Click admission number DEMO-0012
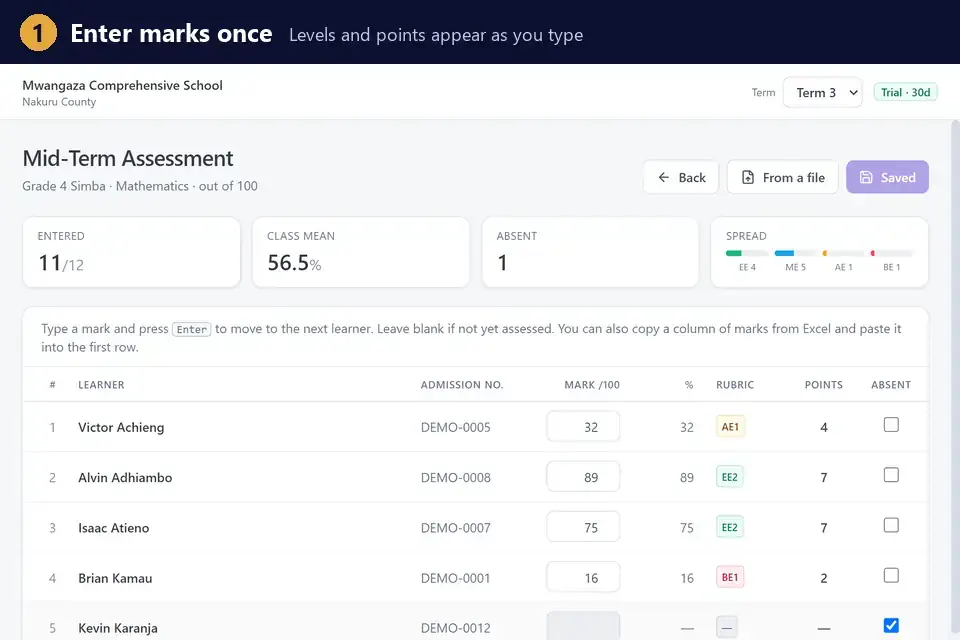This screenshot has width=960, height=640. coord(456,628)
